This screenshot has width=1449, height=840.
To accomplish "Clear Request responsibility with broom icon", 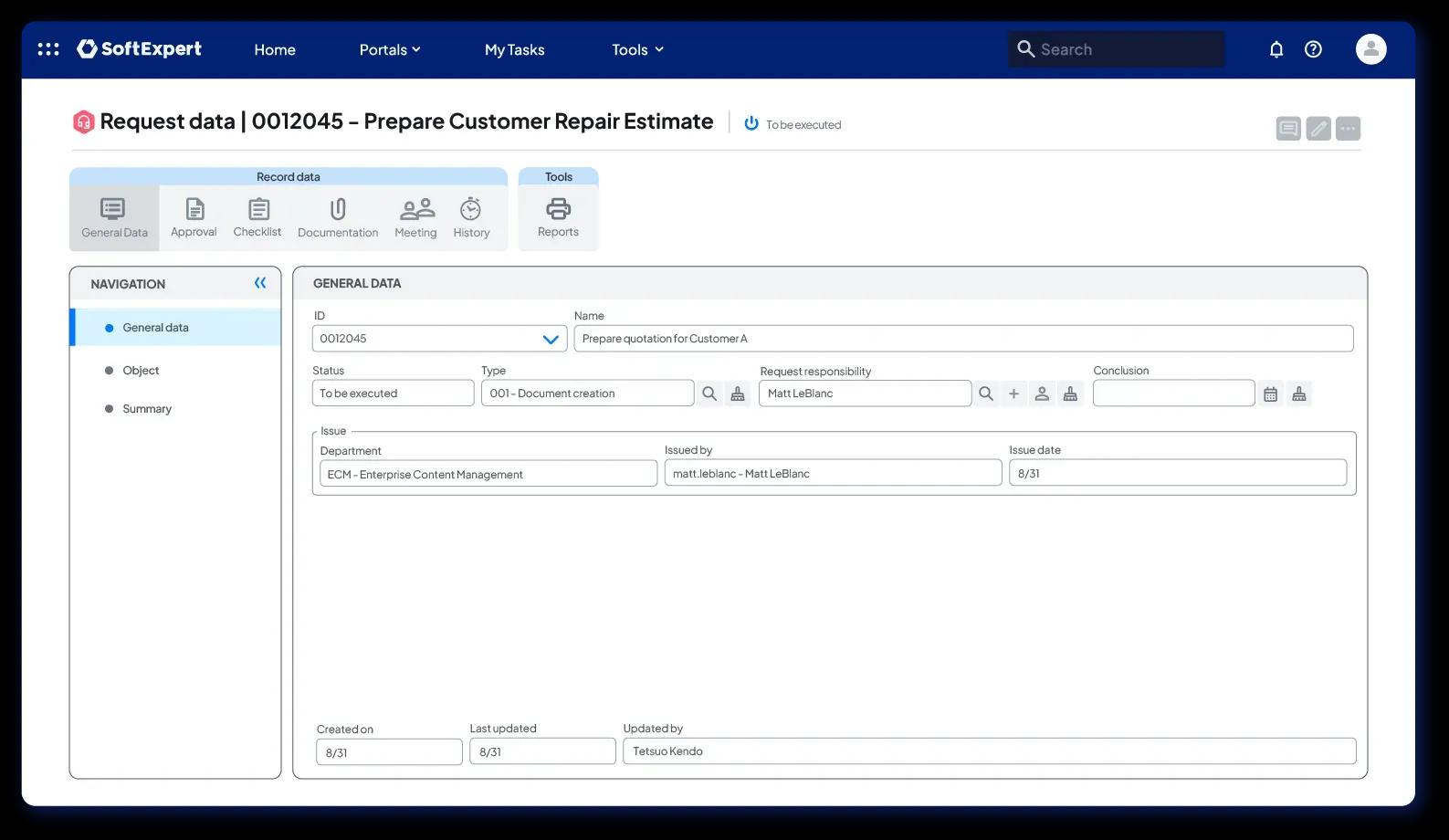I will tap(1070, 394).
